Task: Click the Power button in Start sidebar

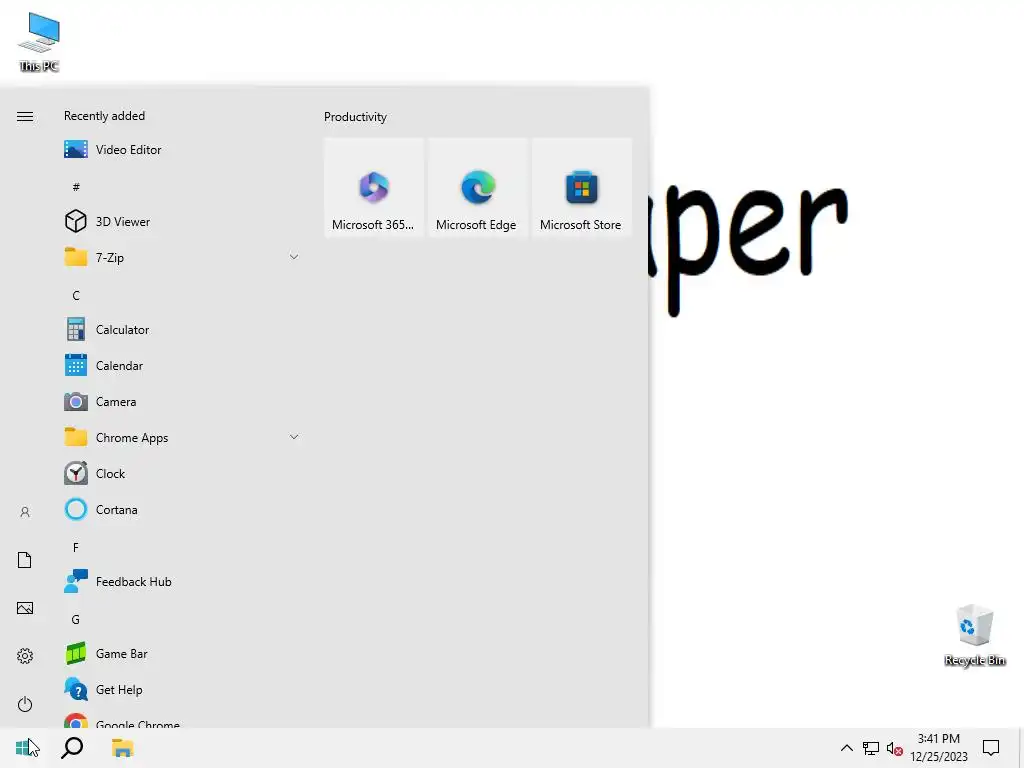Action: pos(25,704)
